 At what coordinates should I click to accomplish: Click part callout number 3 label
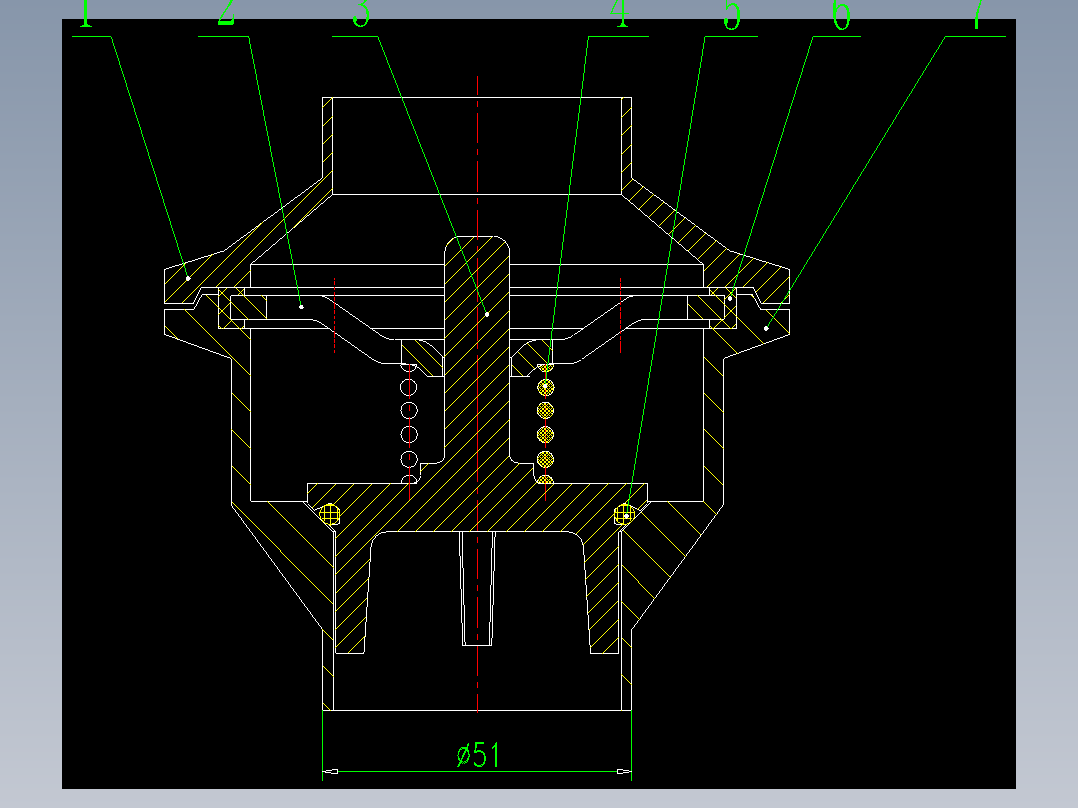coord(361,13)
